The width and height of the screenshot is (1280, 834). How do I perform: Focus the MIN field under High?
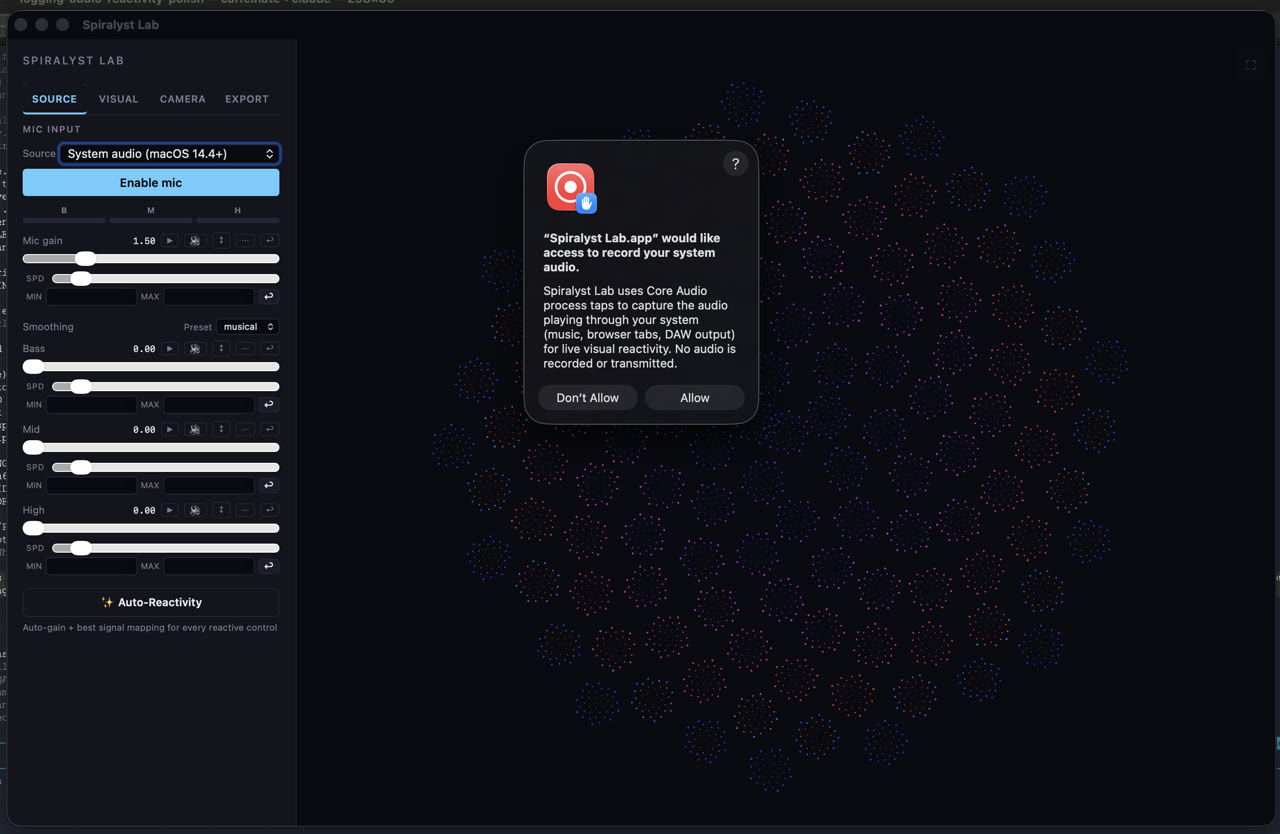[91, 567]
